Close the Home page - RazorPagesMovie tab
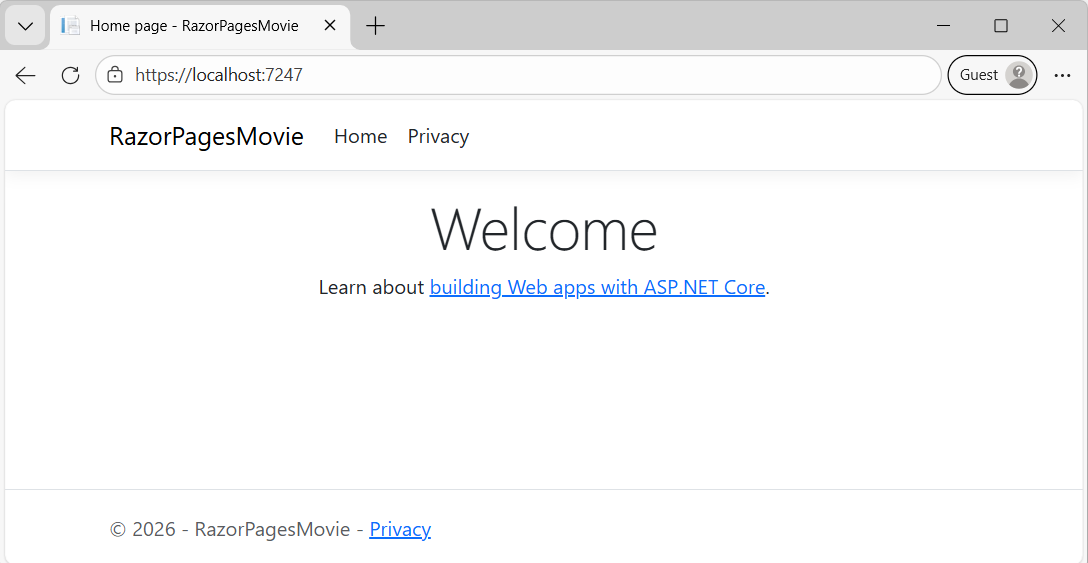The image size is (1088, 563). [330, 26]
